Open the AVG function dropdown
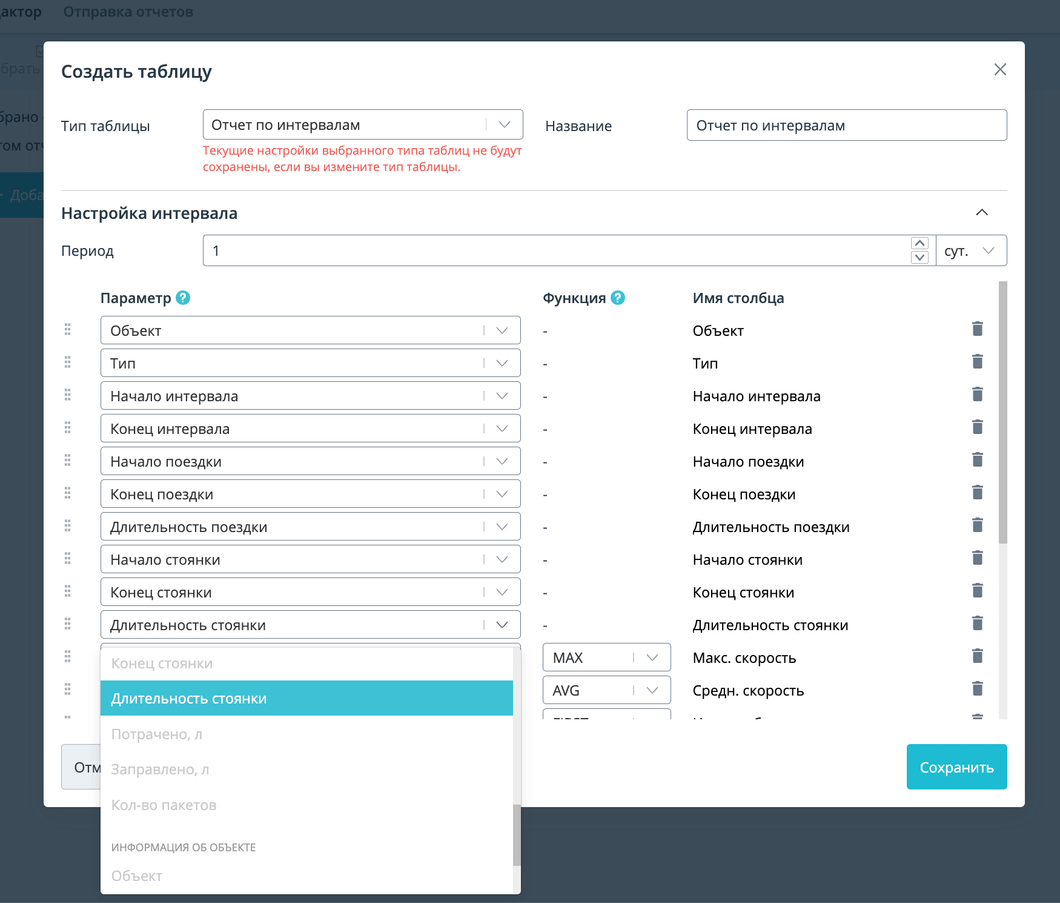The width and height of the screenshot is (1060, 903). (606, 690)
